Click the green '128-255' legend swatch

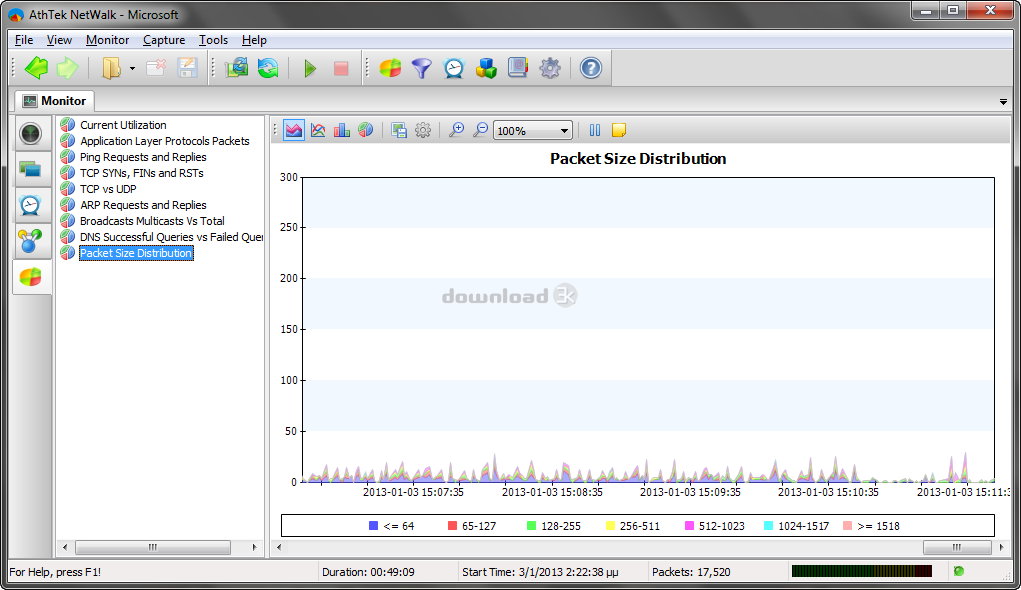point(531,526)
